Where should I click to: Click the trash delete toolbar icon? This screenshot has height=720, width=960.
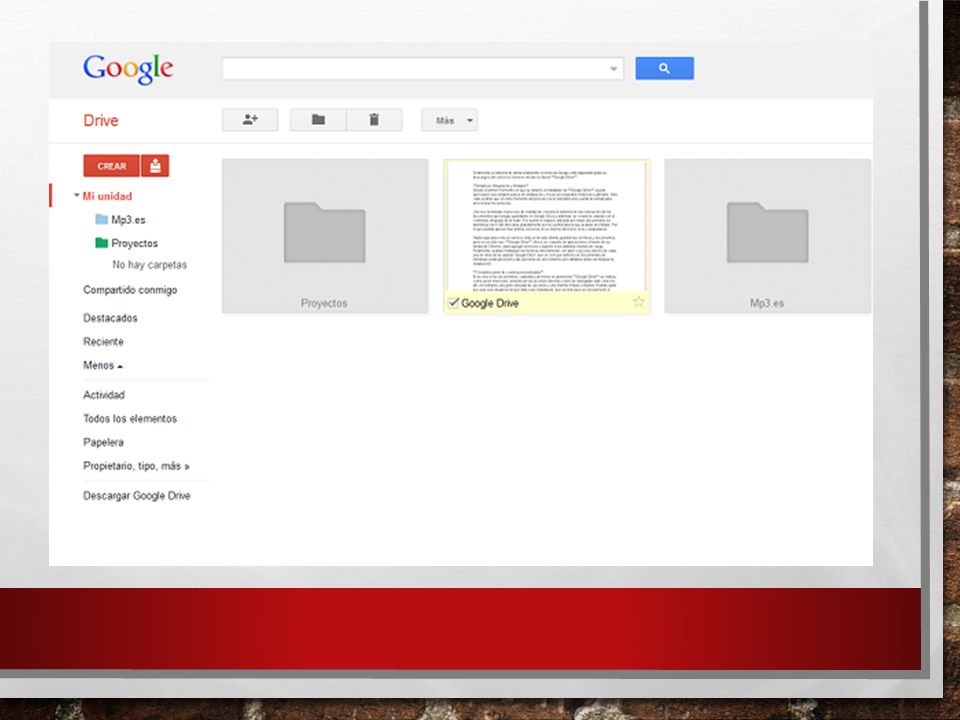tap(374, 119)
